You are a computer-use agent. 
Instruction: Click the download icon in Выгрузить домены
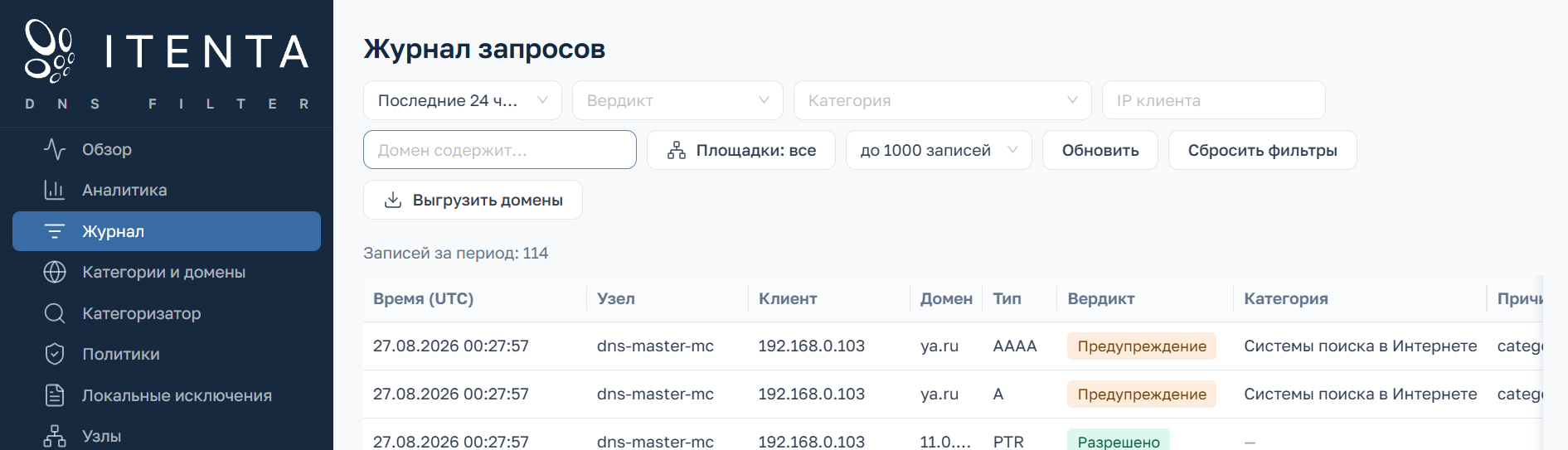(393, 200)
